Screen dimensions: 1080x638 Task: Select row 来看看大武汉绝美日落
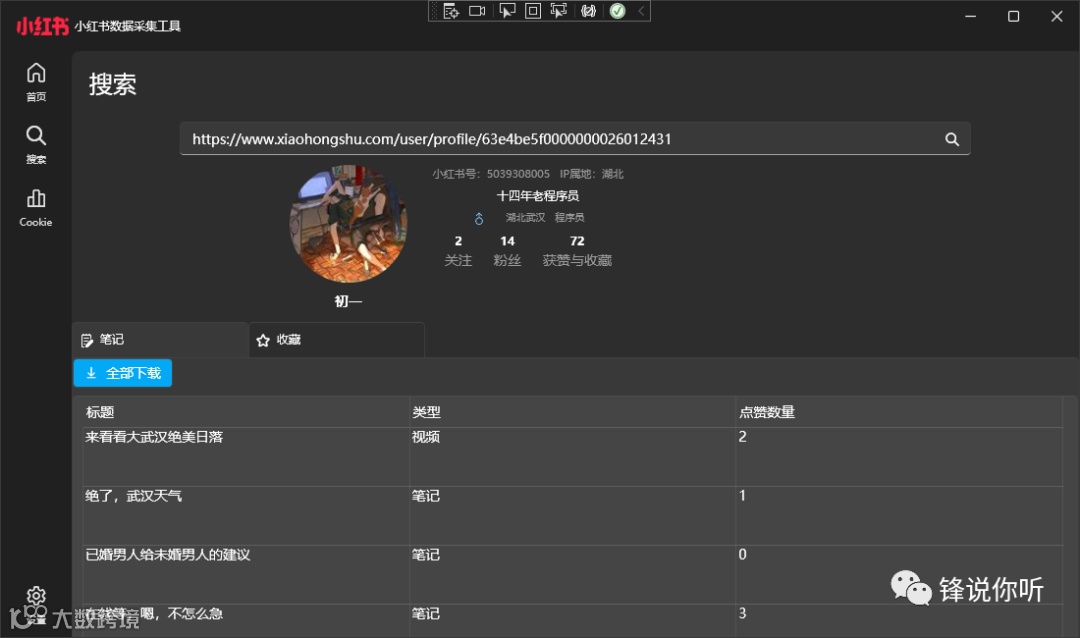pyautogui.click(x=572, y=457)
